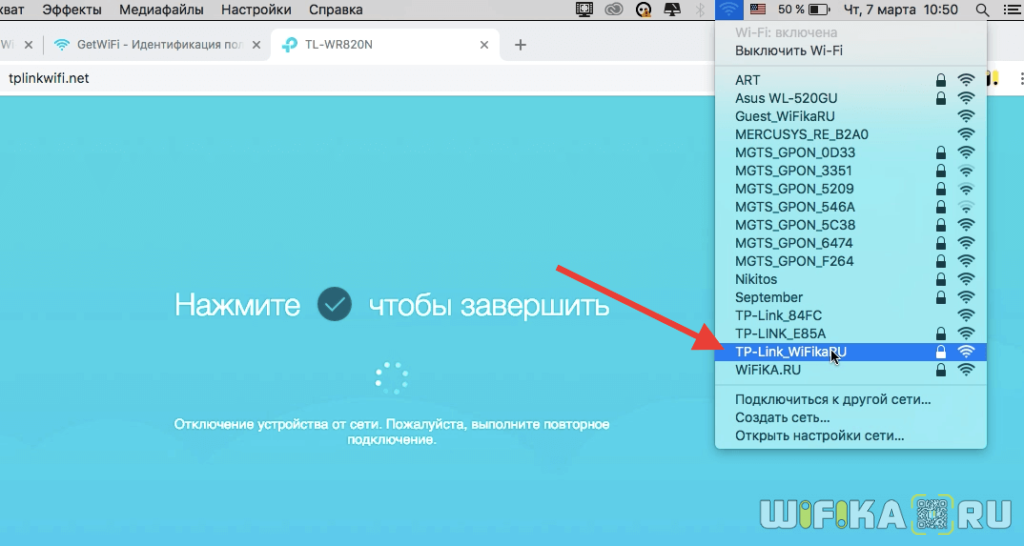Click the Creative Cloud menu bar icon
The image size is (1024, 546).
point(615,10)
